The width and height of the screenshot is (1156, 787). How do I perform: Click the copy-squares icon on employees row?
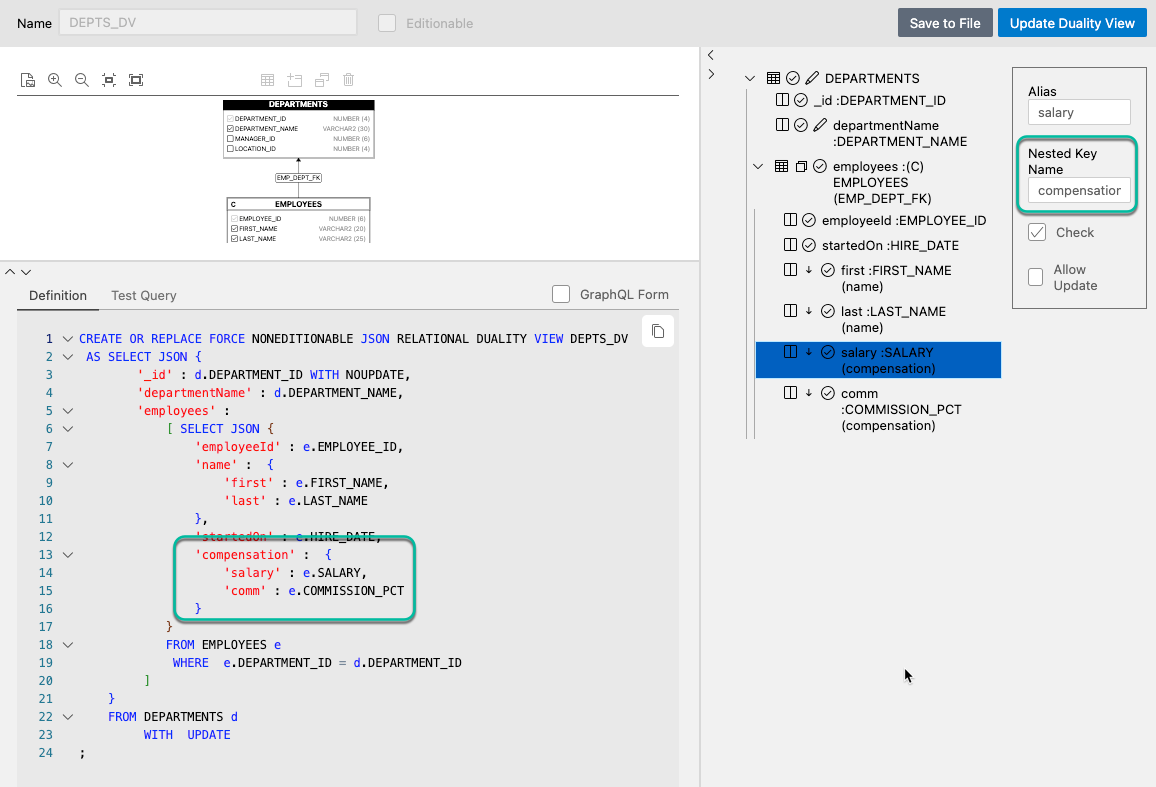(x=801, y=167)
